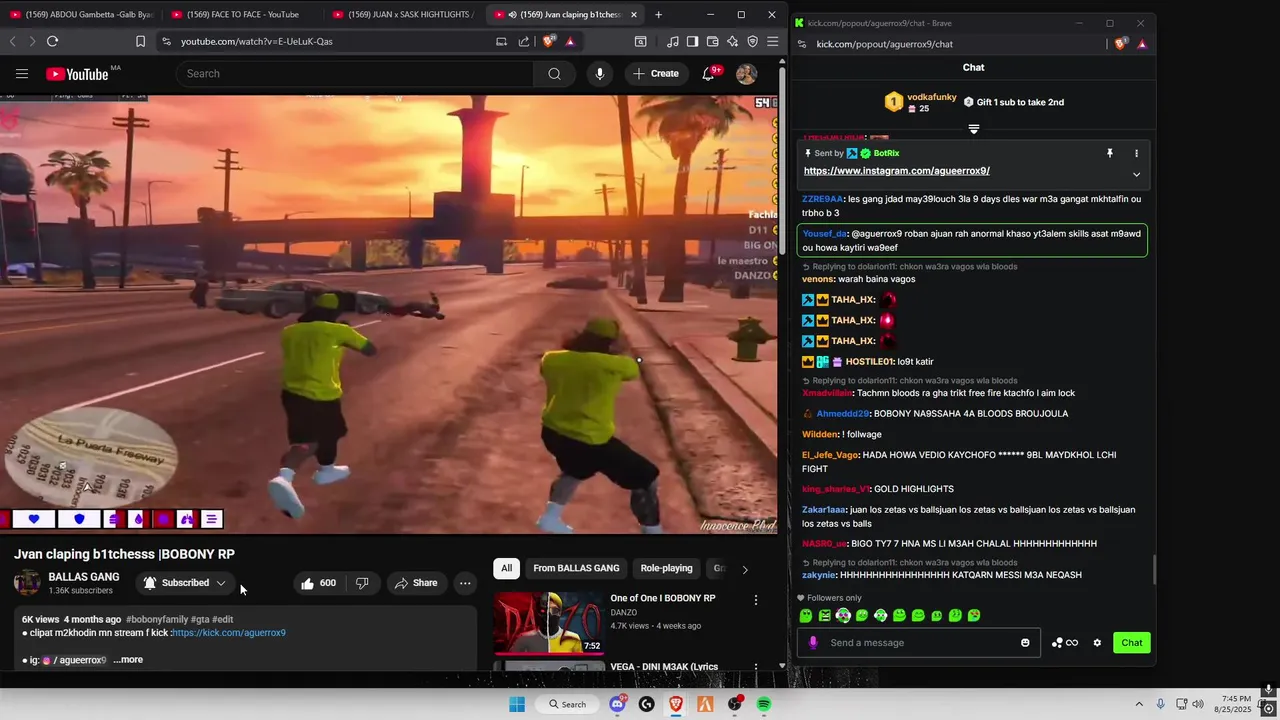
Task: Expand description with ...more
Action: pyautogui.click(x=128, y=660)
